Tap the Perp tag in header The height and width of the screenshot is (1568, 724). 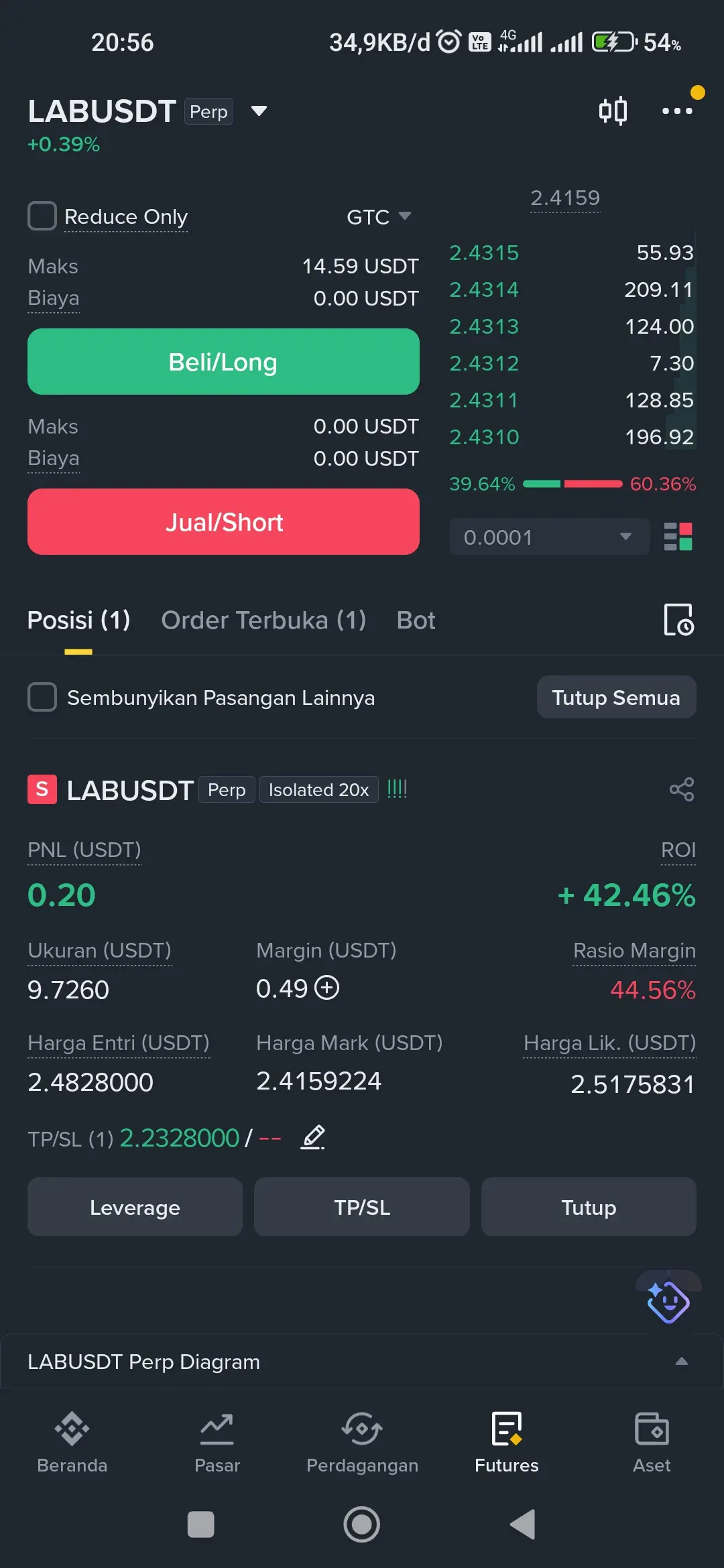point(208,111)
